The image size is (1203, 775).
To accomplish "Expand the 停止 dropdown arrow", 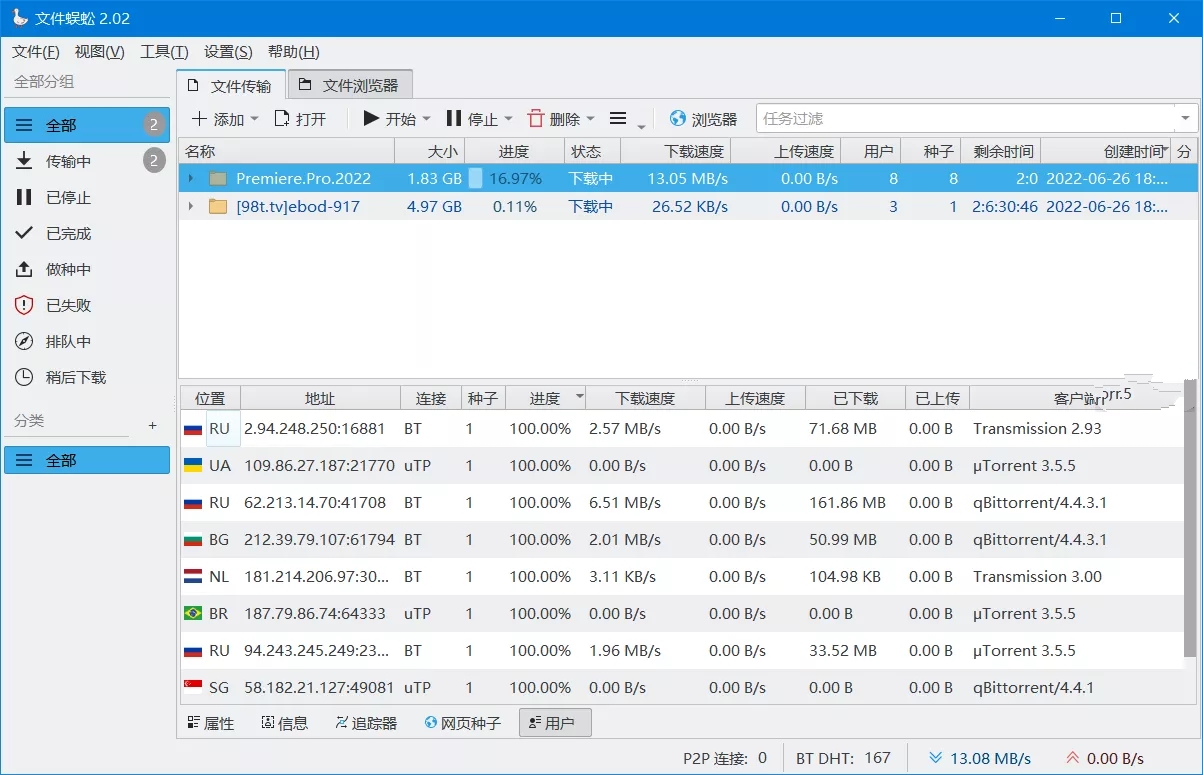I will click(508, 119).
